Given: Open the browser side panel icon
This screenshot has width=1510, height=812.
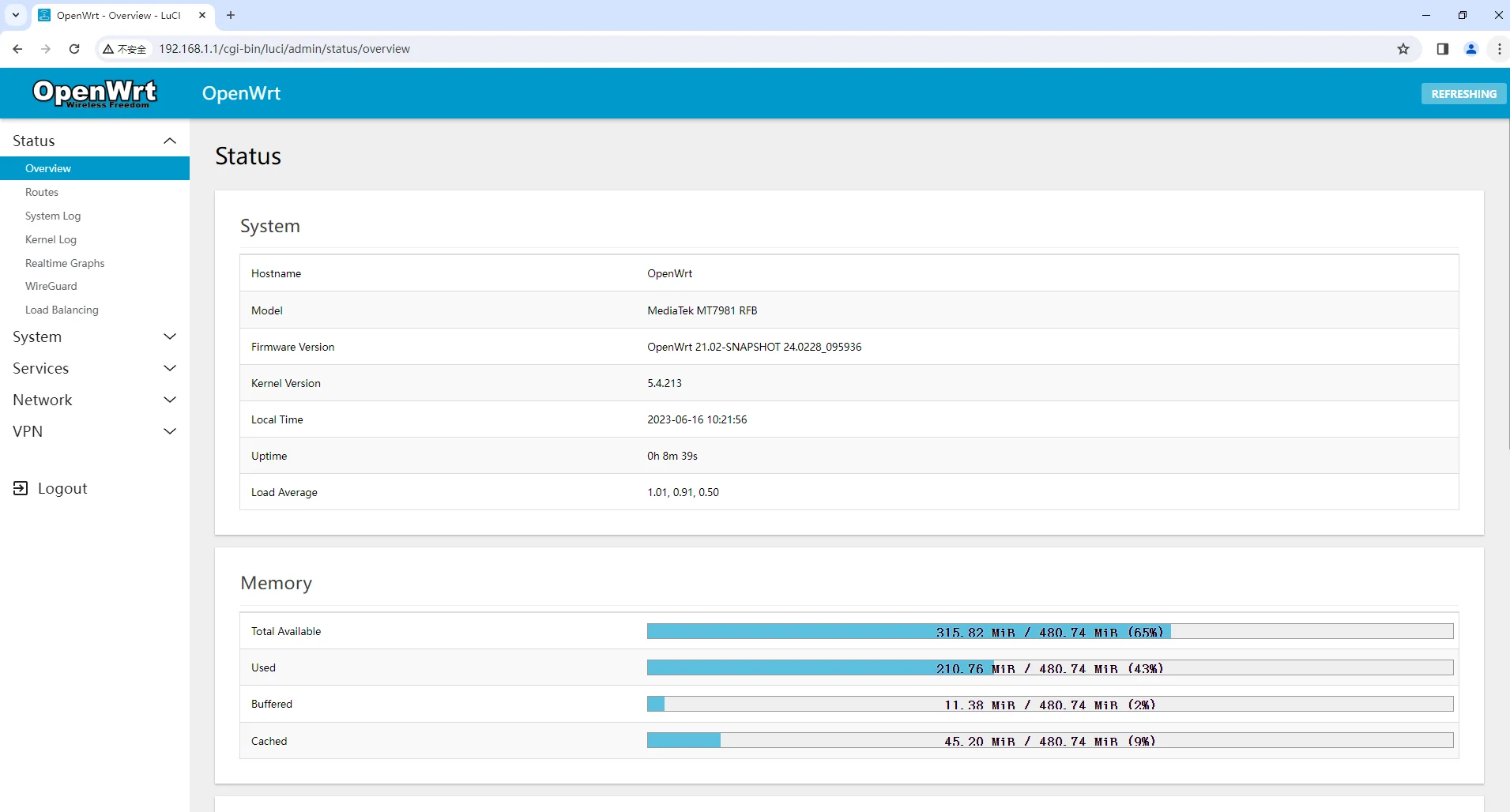Looking at the screenshot, I should (x=1442, y=49).
